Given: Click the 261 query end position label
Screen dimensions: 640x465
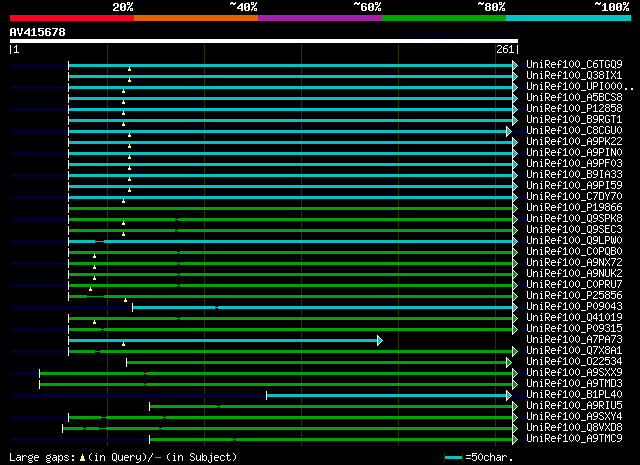Looking at the screenshot, I should pyautogui.click(x=505, y=49).
